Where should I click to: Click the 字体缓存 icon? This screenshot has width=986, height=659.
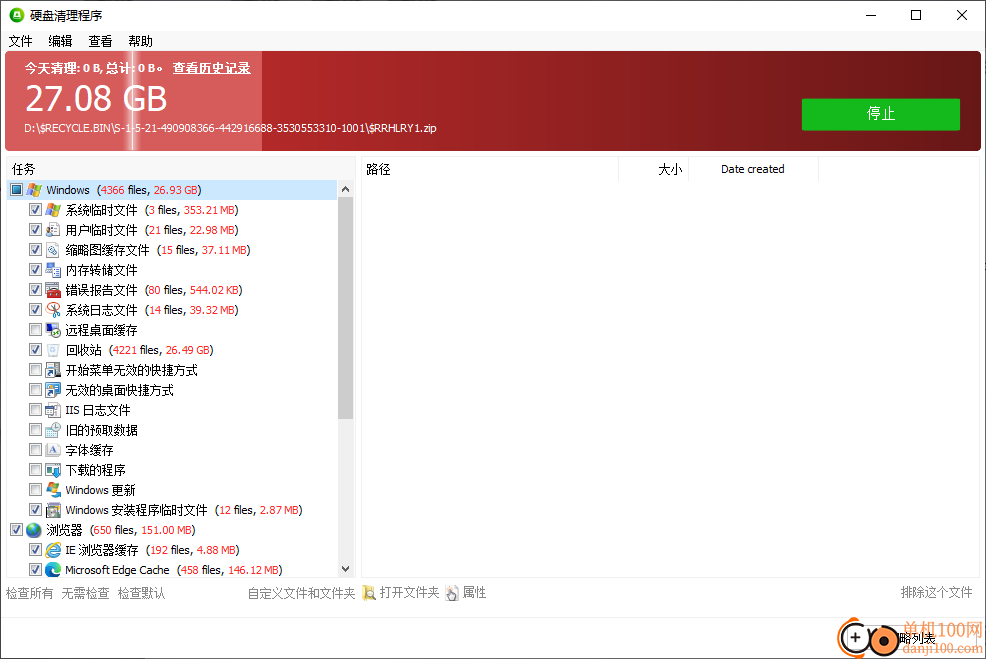click(x=53, y=450)
